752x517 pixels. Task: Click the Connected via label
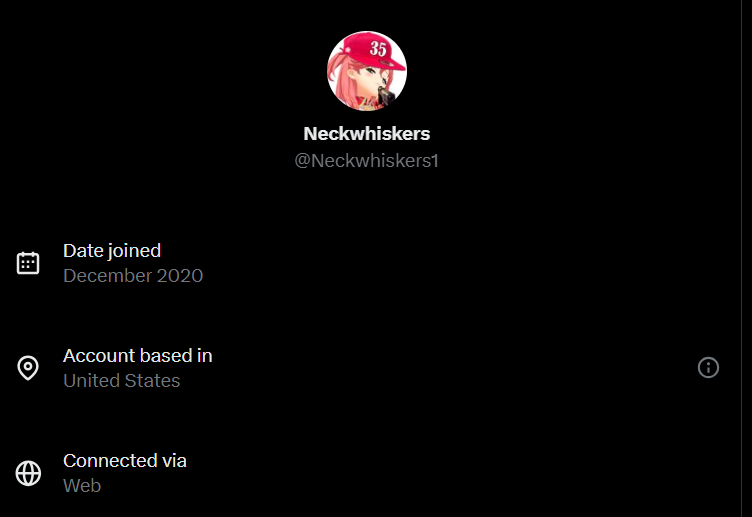(x=124, y=460)
